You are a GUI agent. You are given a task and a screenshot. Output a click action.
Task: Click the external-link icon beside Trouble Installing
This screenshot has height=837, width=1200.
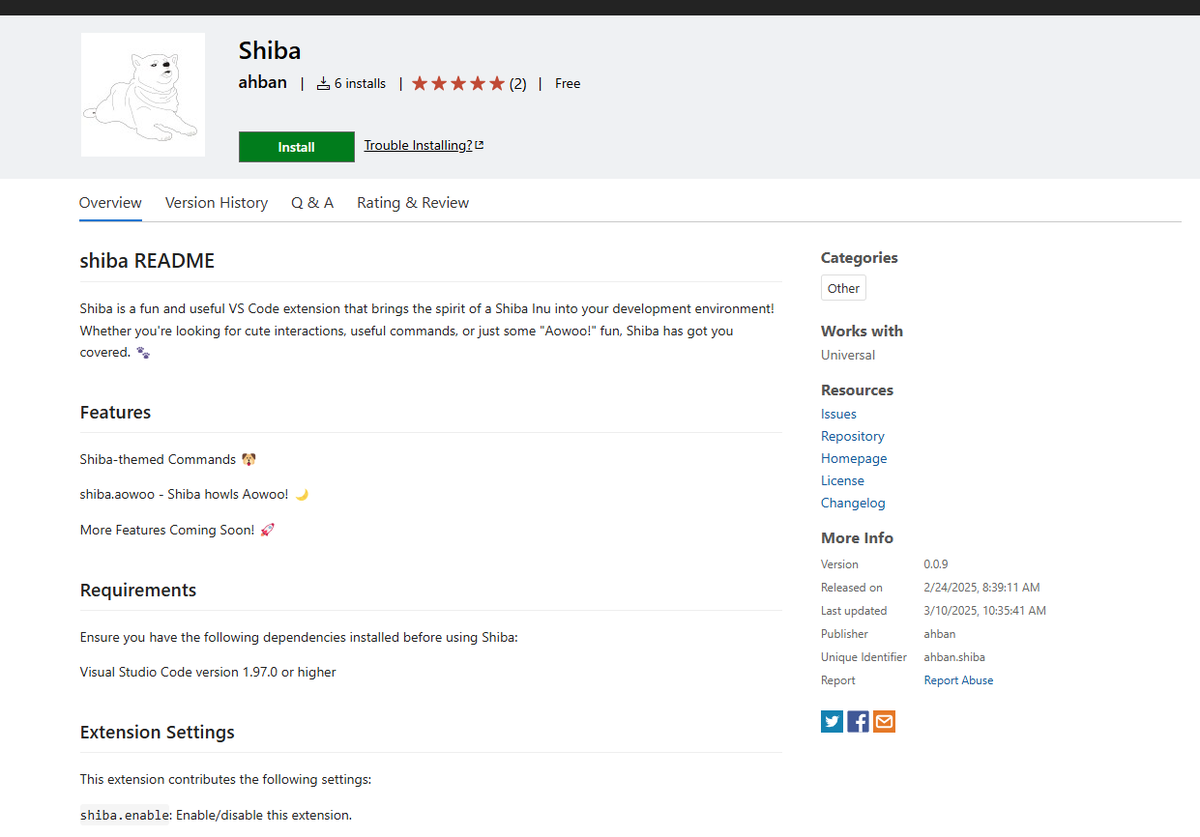tap(480, 146)
